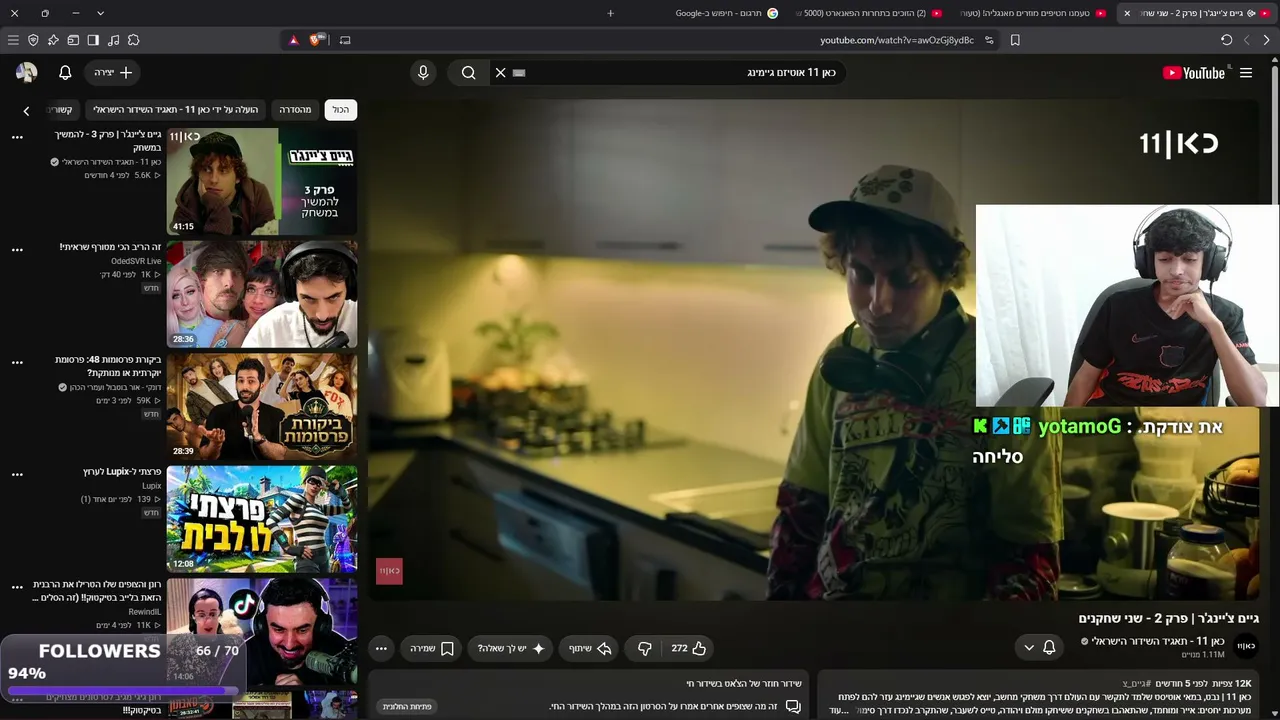Open the Brave main menu hamburger icon

click(13, 40)
